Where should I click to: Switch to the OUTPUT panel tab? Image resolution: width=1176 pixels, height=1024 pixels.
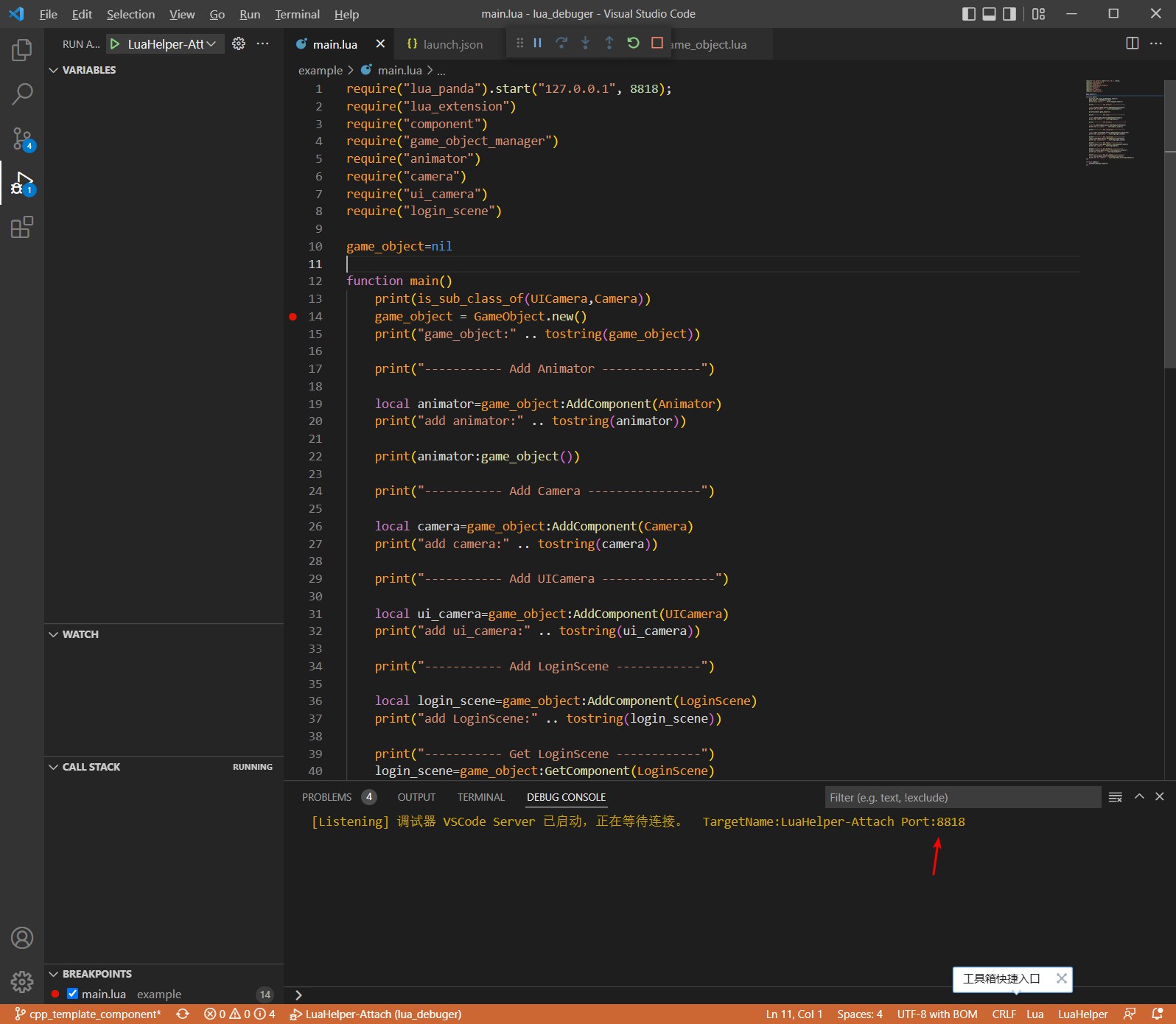pos(416,797)
